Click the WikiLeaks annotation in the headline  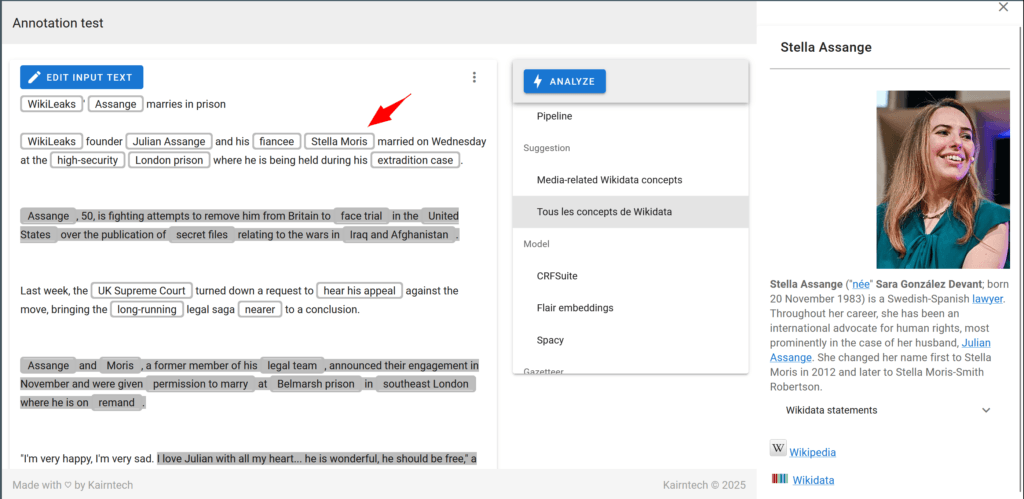52,104
